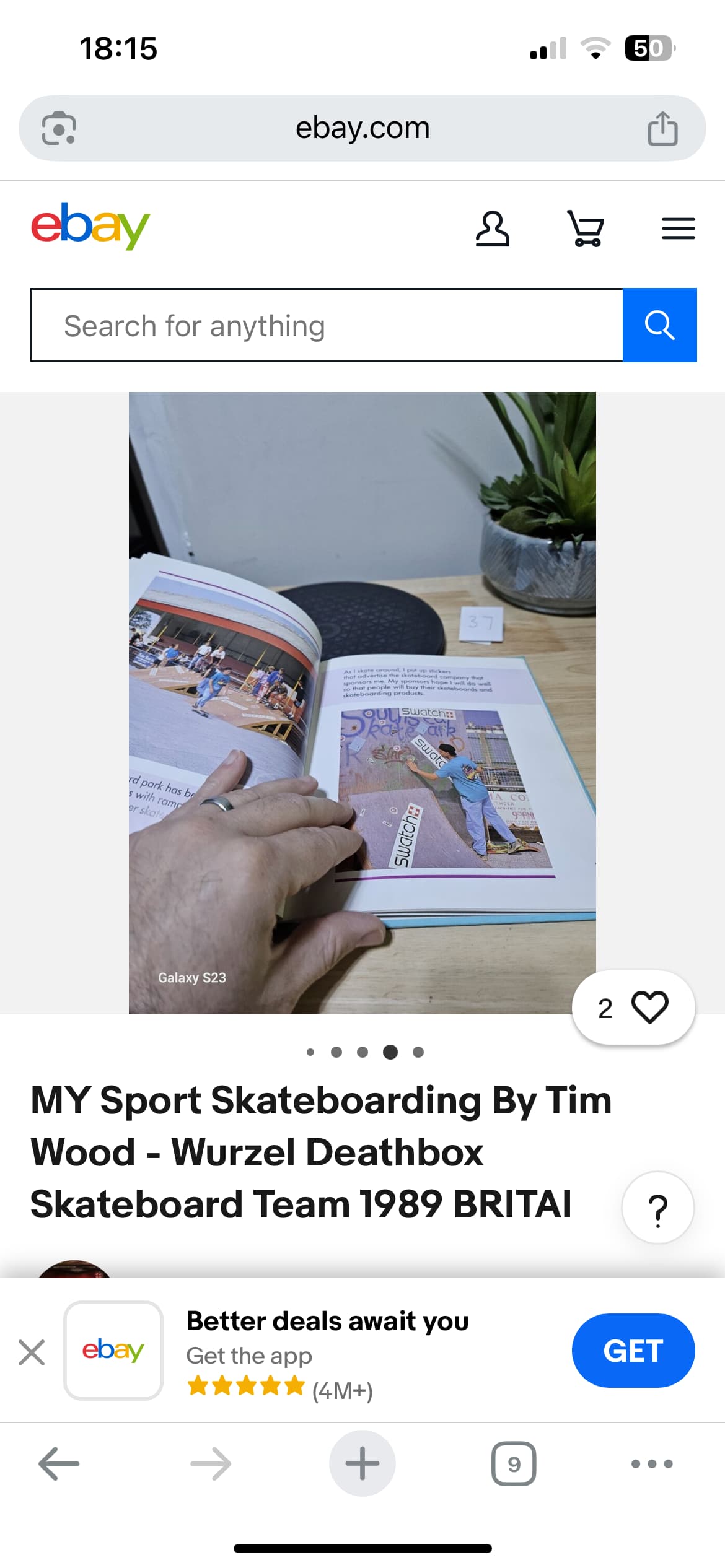
Task: Open the shopping cart
Action: point(586,229)
